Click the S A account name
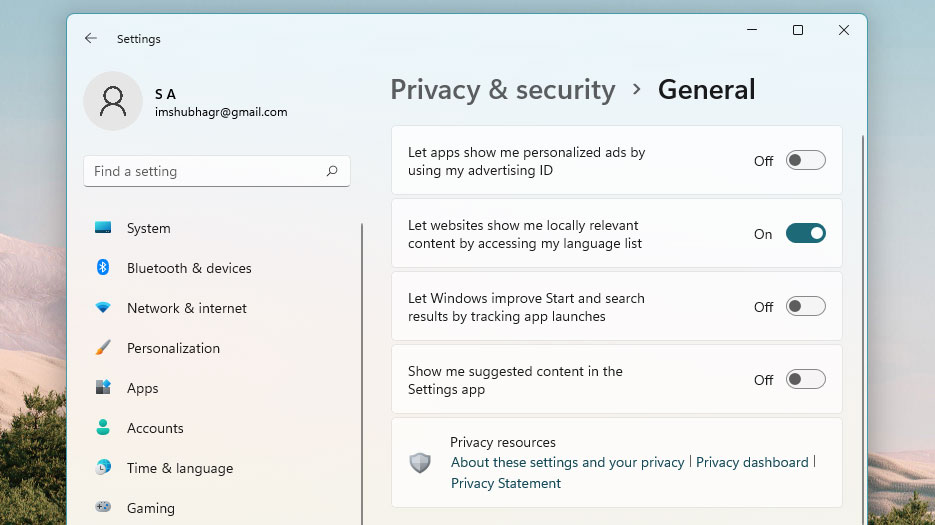Viewport: 935px width, 525px height. tap(165, 94)
